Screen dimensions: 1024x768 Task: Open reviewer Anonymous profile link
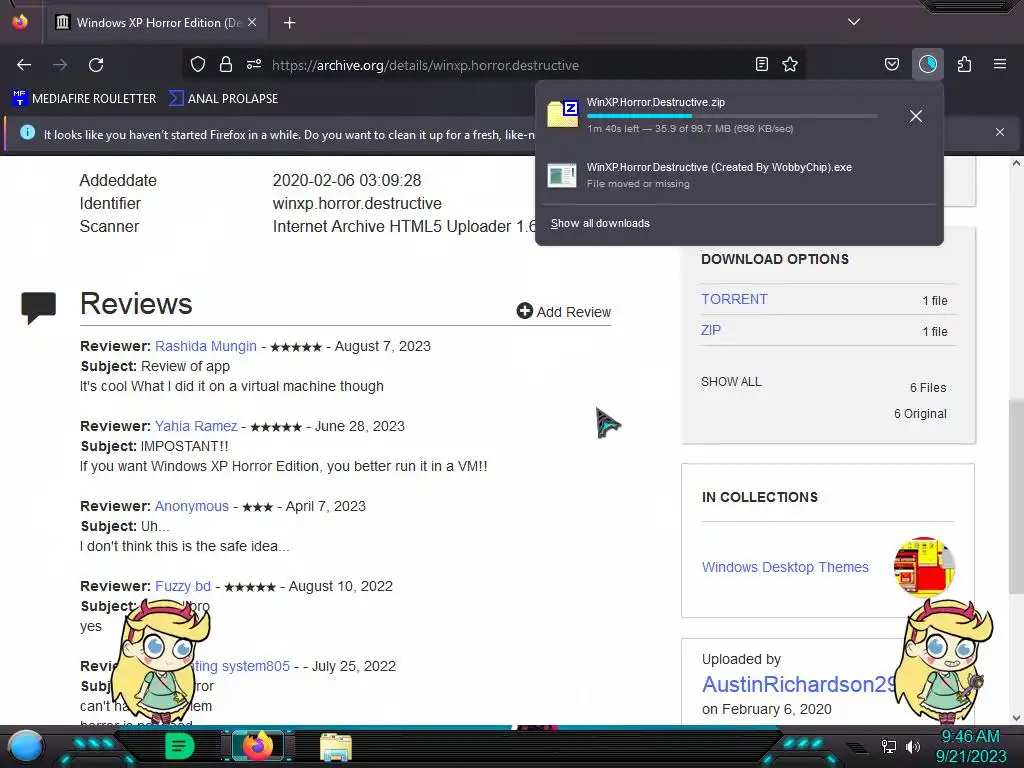pyautogui.click(x=192, y=506)
